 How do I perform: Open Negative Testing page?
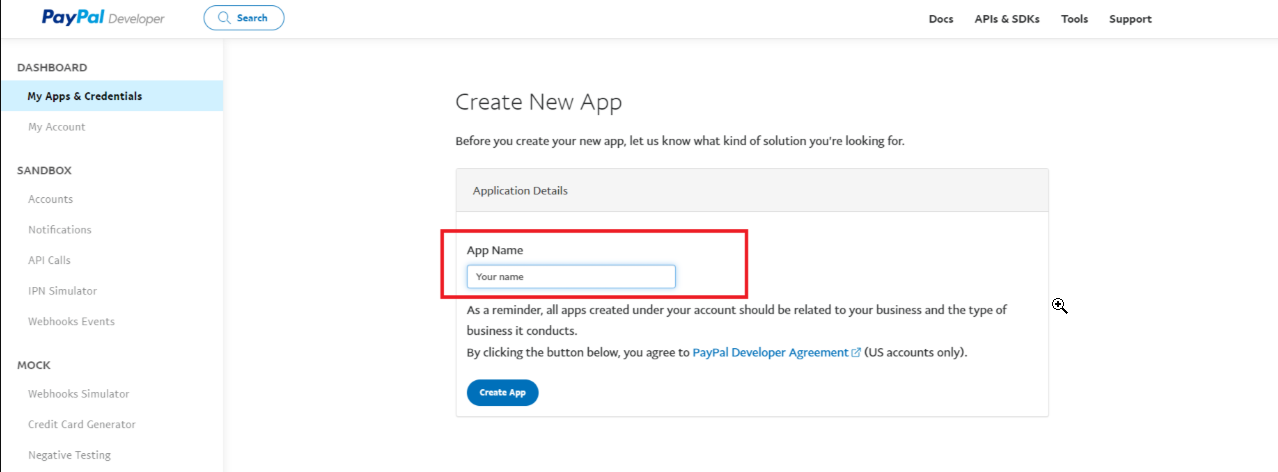click(69, 455)
